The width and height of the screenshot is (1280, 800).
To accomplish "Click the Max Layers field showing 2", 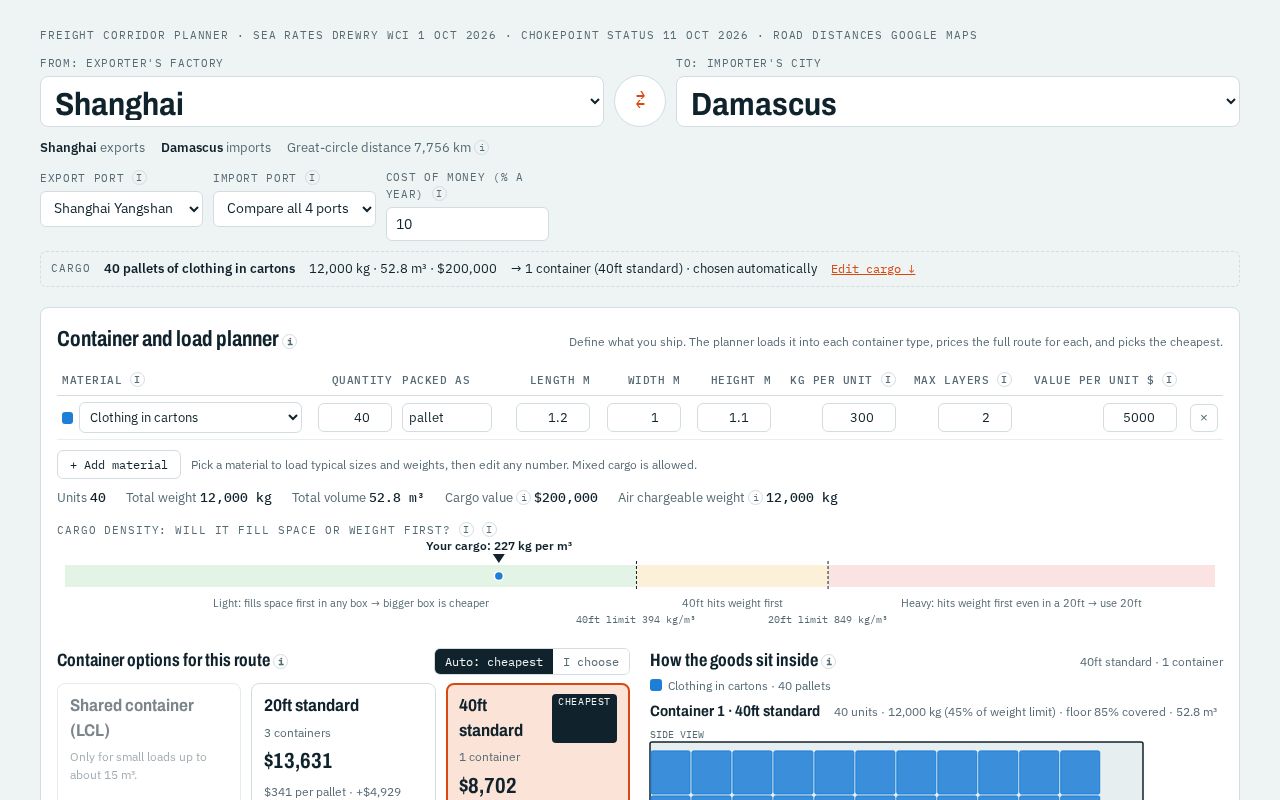I will (975, 418).
